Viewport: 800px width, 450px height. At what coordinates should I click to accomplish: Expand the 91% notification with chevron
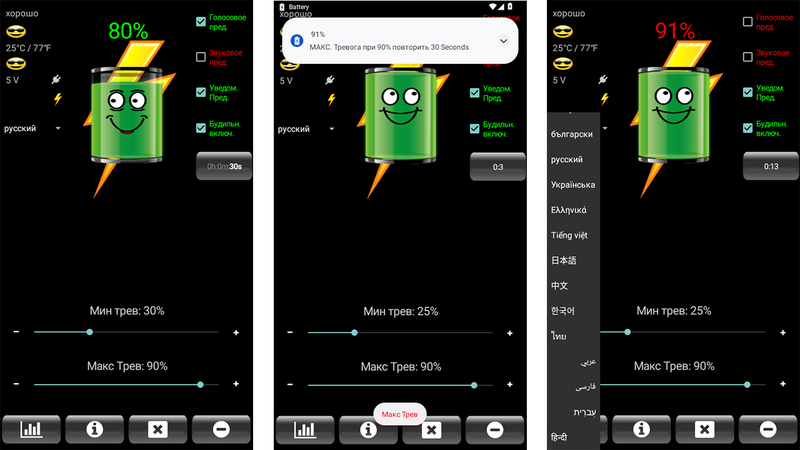[503, 40]
